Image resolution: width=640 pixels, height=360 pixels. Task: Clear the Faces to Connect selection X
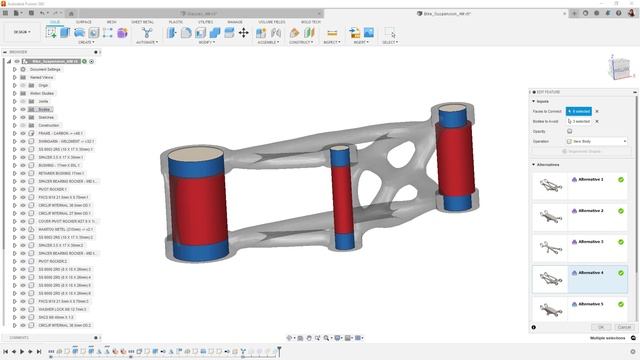tap(597, 111)
